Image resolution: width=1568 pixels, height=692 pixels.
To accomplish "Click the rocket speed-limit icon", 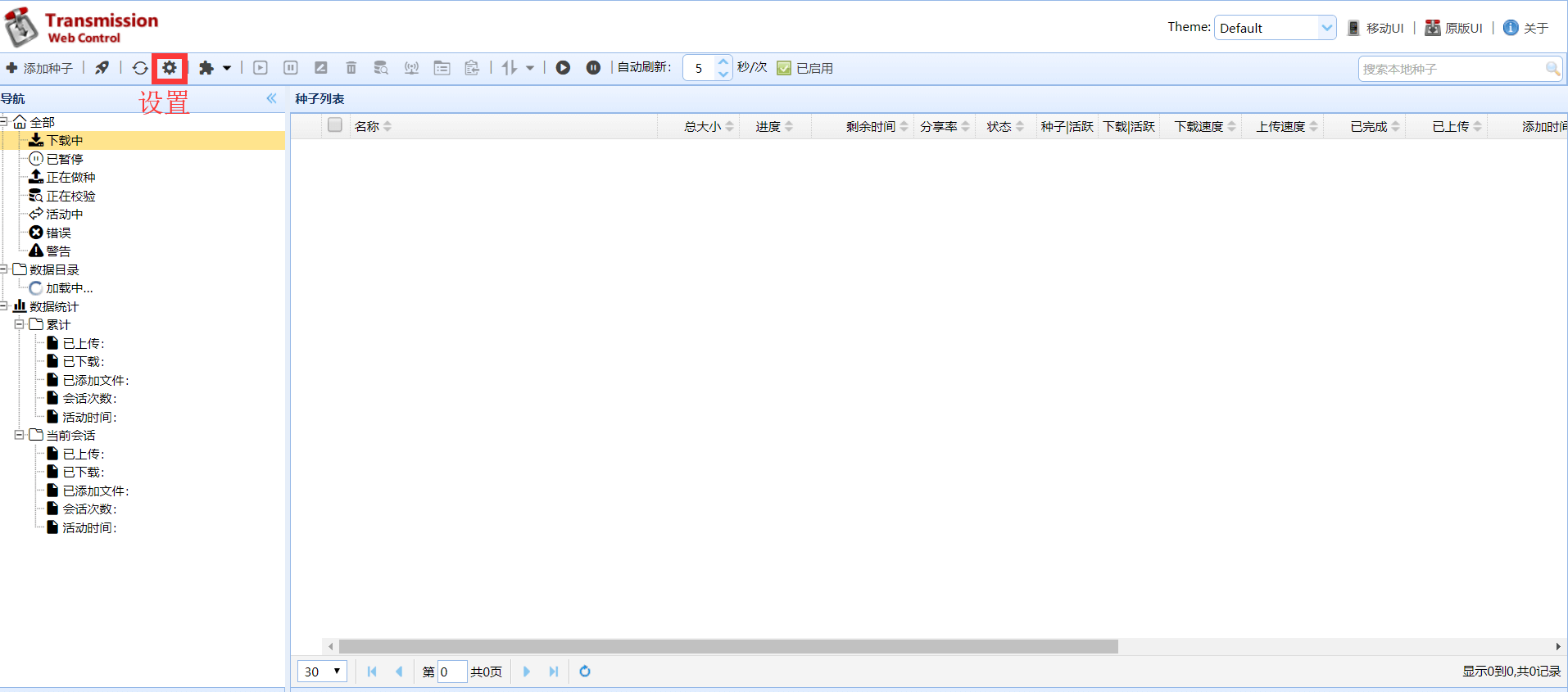I will click(102, 68).
